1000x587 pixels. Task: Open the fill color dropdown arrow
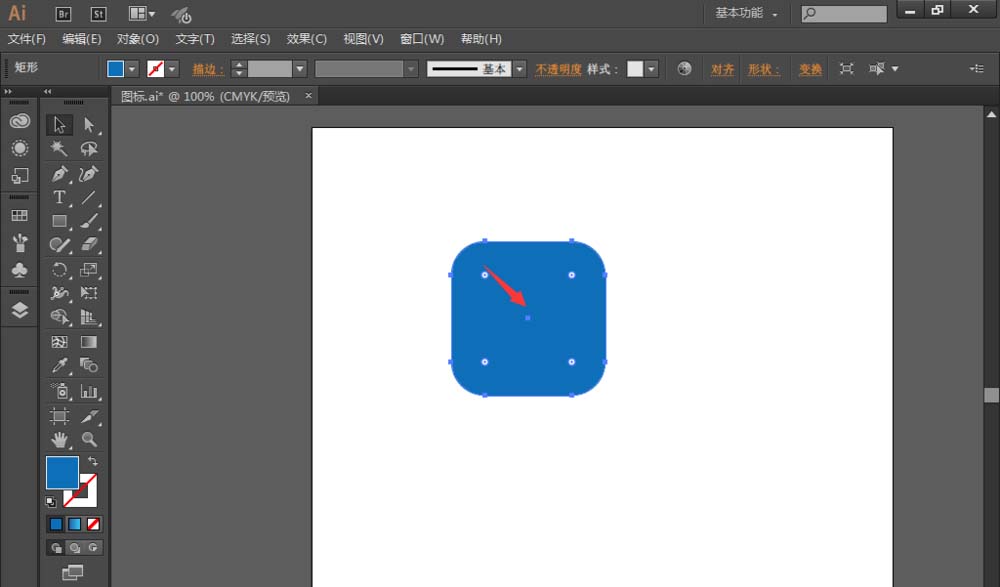(132, 69)
